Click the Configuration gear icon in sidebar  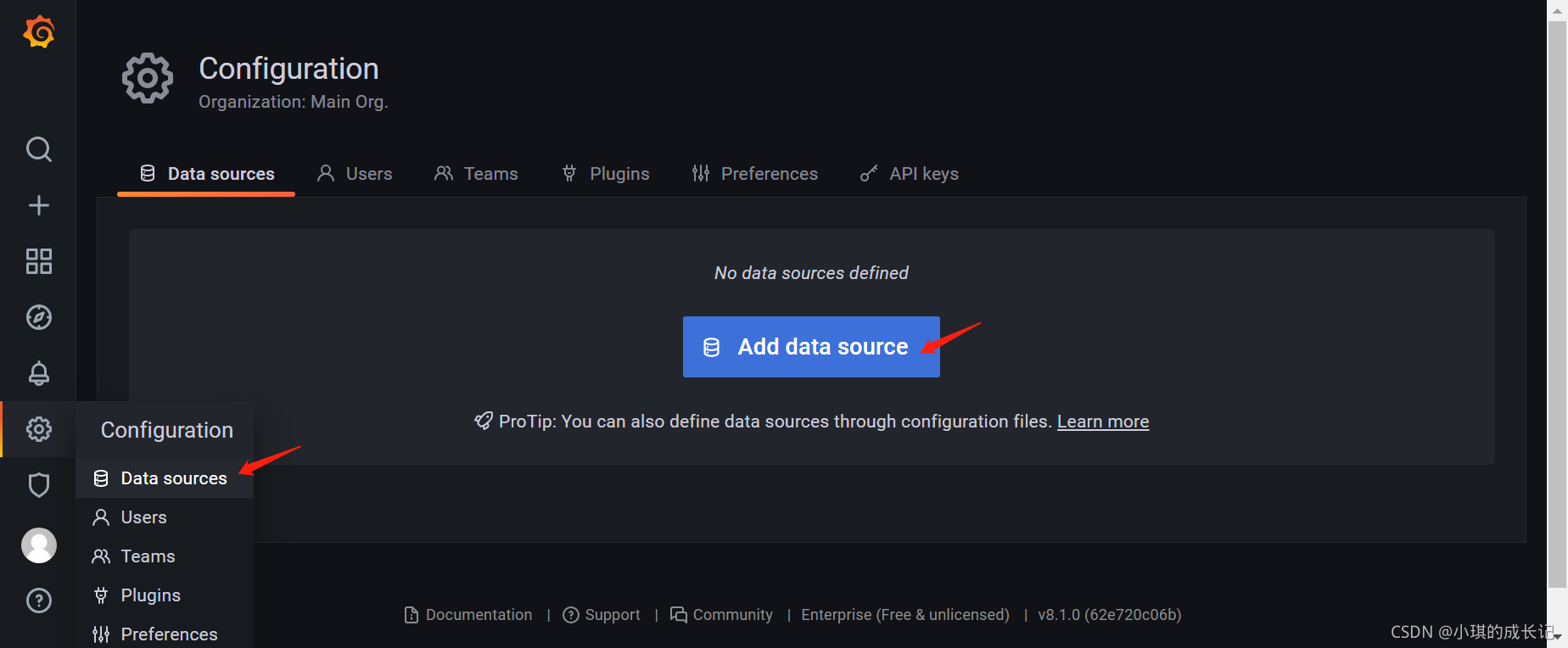[x=39, y=429]
